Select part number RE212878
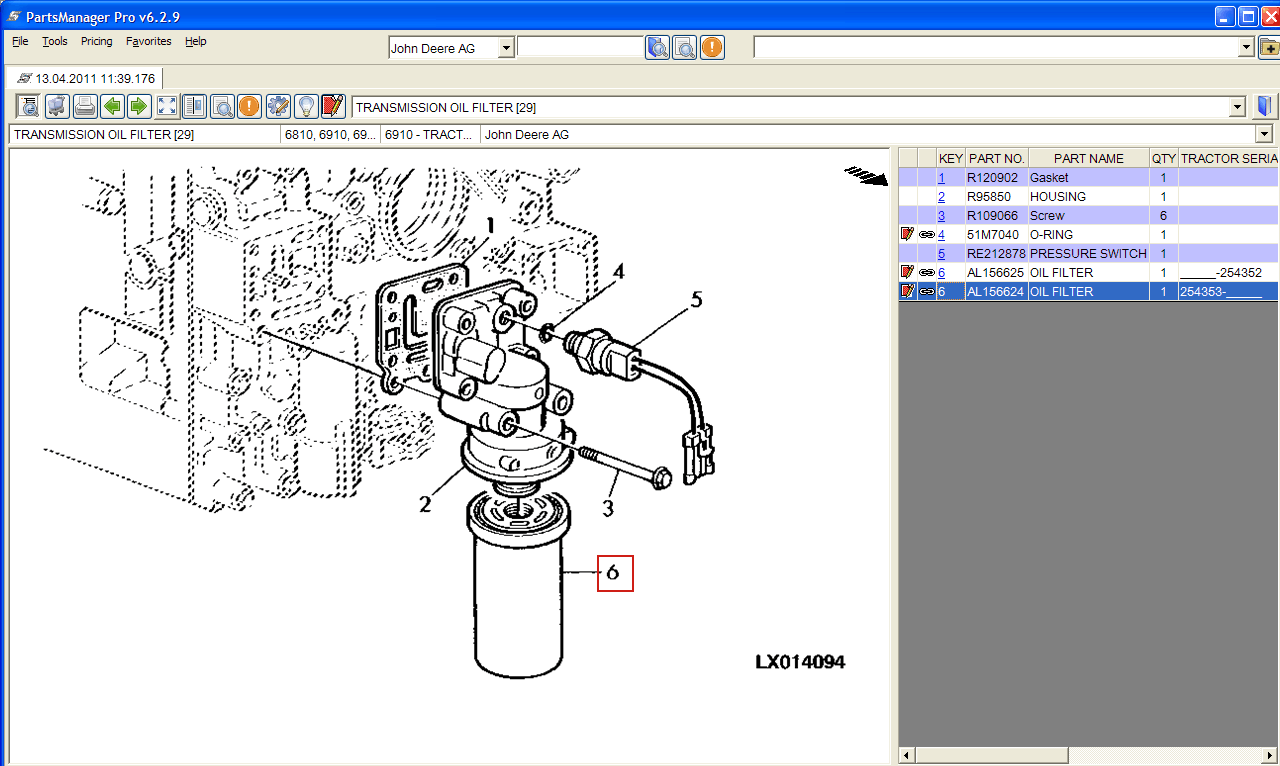The height and width of the screenshot is (766, 1280). pos(996,253)
